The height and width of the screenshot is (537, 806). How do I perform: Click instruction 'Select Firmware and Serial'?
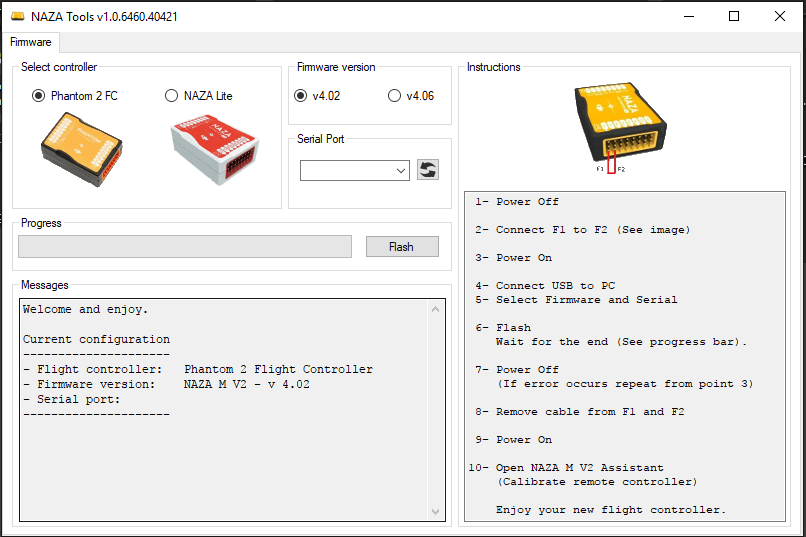click(x=576, y=300)
